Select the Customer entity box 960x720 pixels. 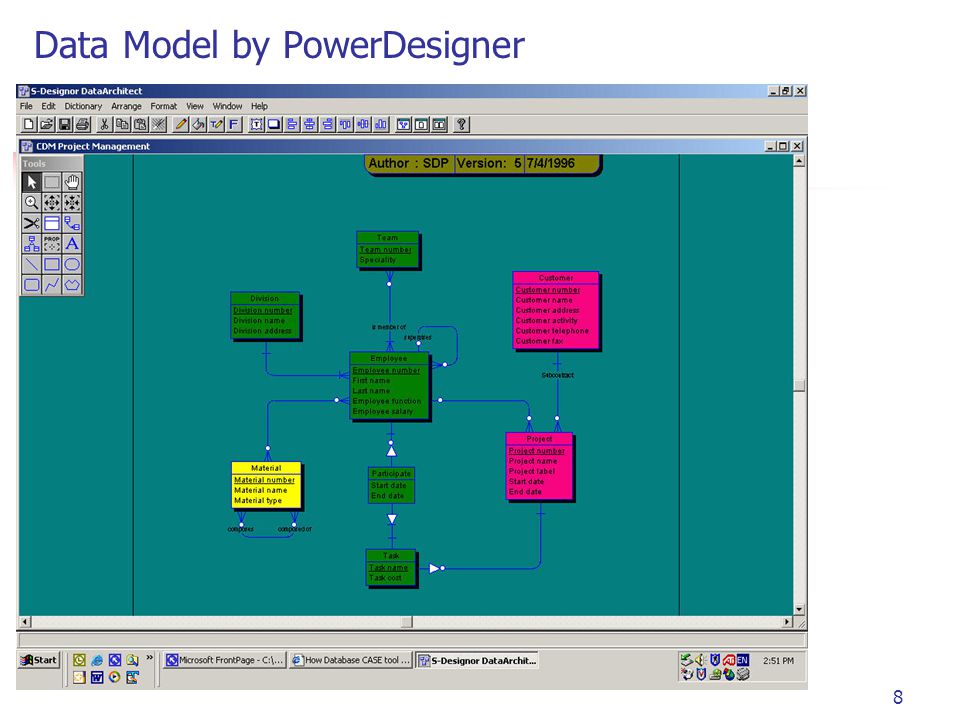pyautogui.click(x=557, y=311)
